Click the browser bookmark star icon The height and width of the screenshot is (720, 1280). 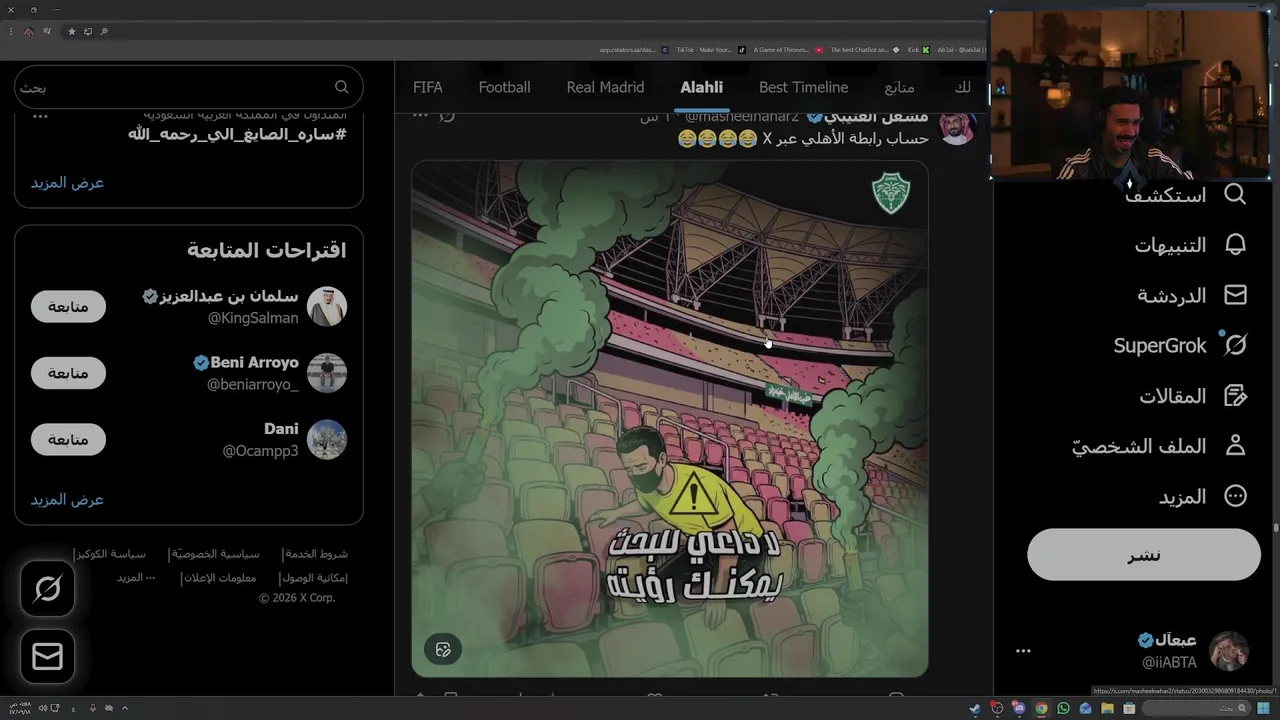point(71,31)
